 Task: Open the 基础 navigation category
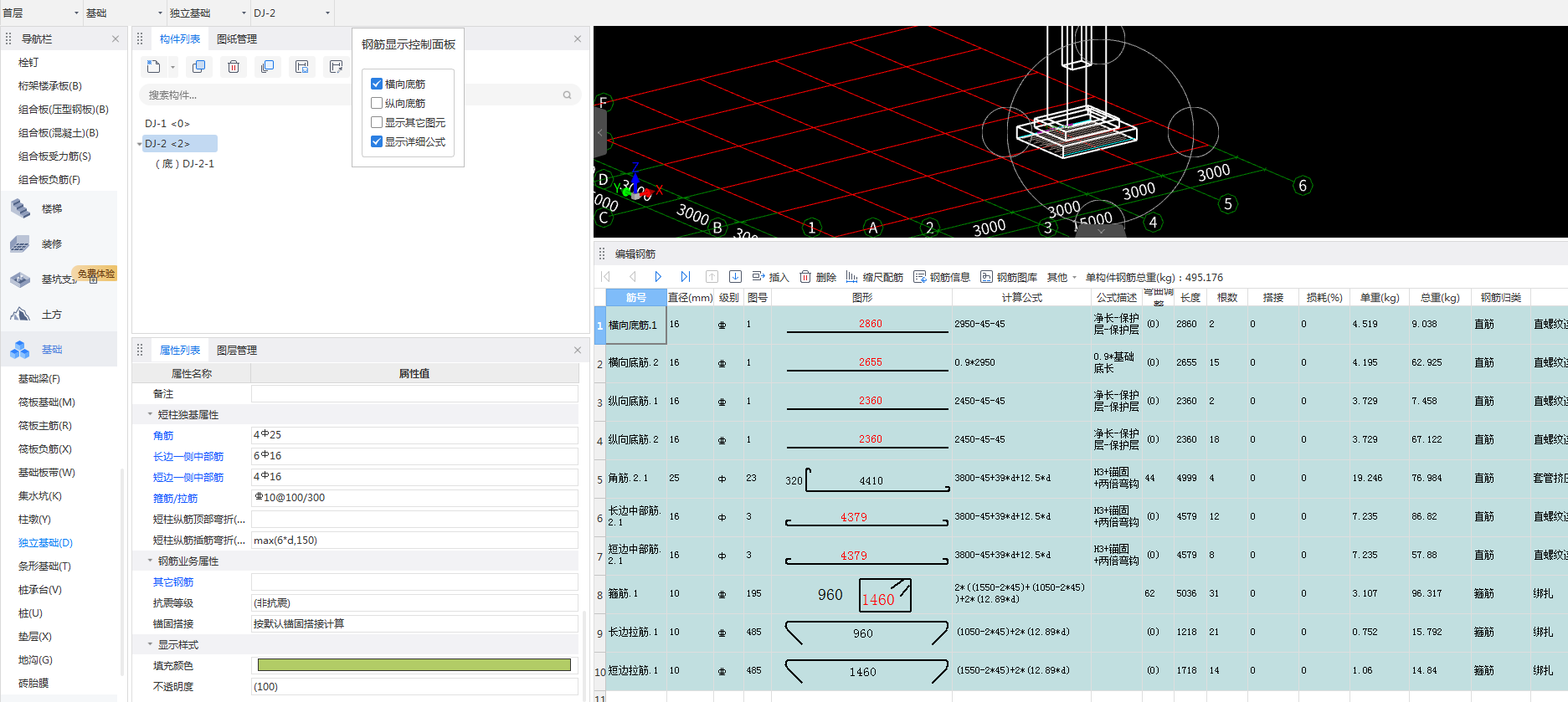pos(59,350)
